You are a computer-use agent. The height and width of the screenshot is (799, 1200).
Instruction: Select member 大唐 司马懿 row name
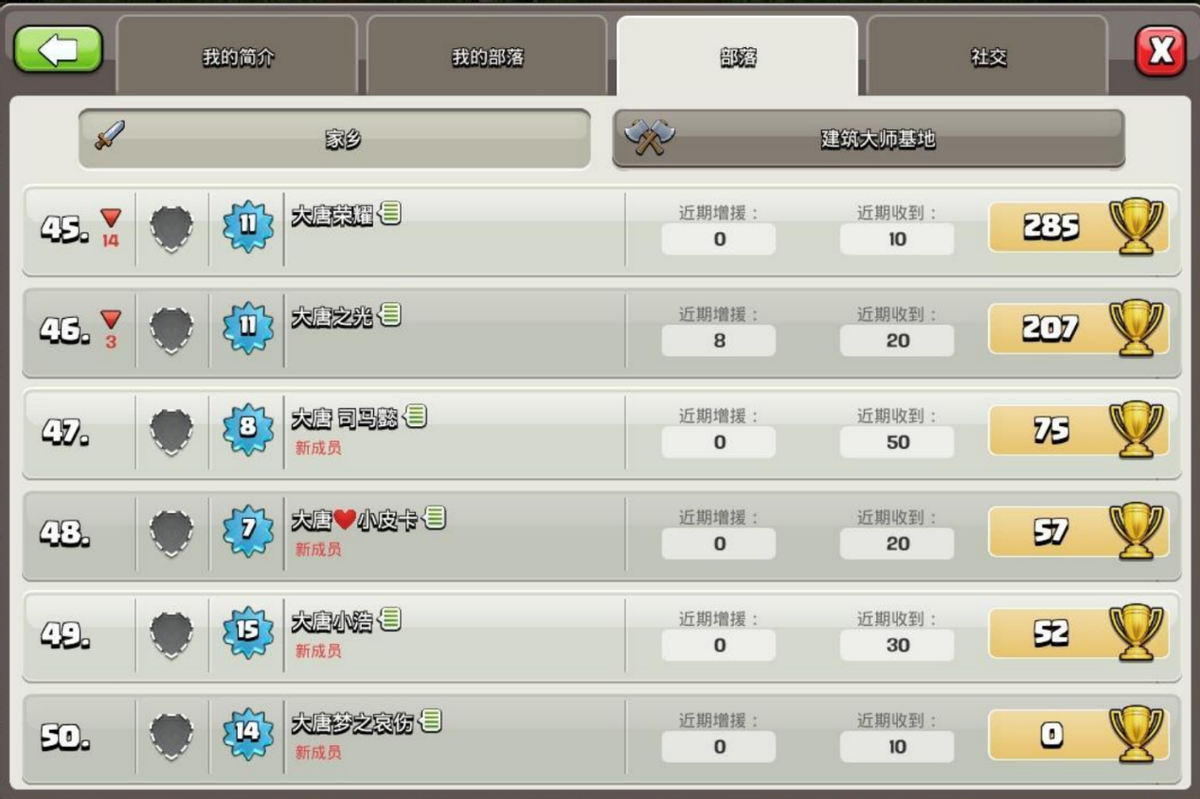tap(345, 417)
